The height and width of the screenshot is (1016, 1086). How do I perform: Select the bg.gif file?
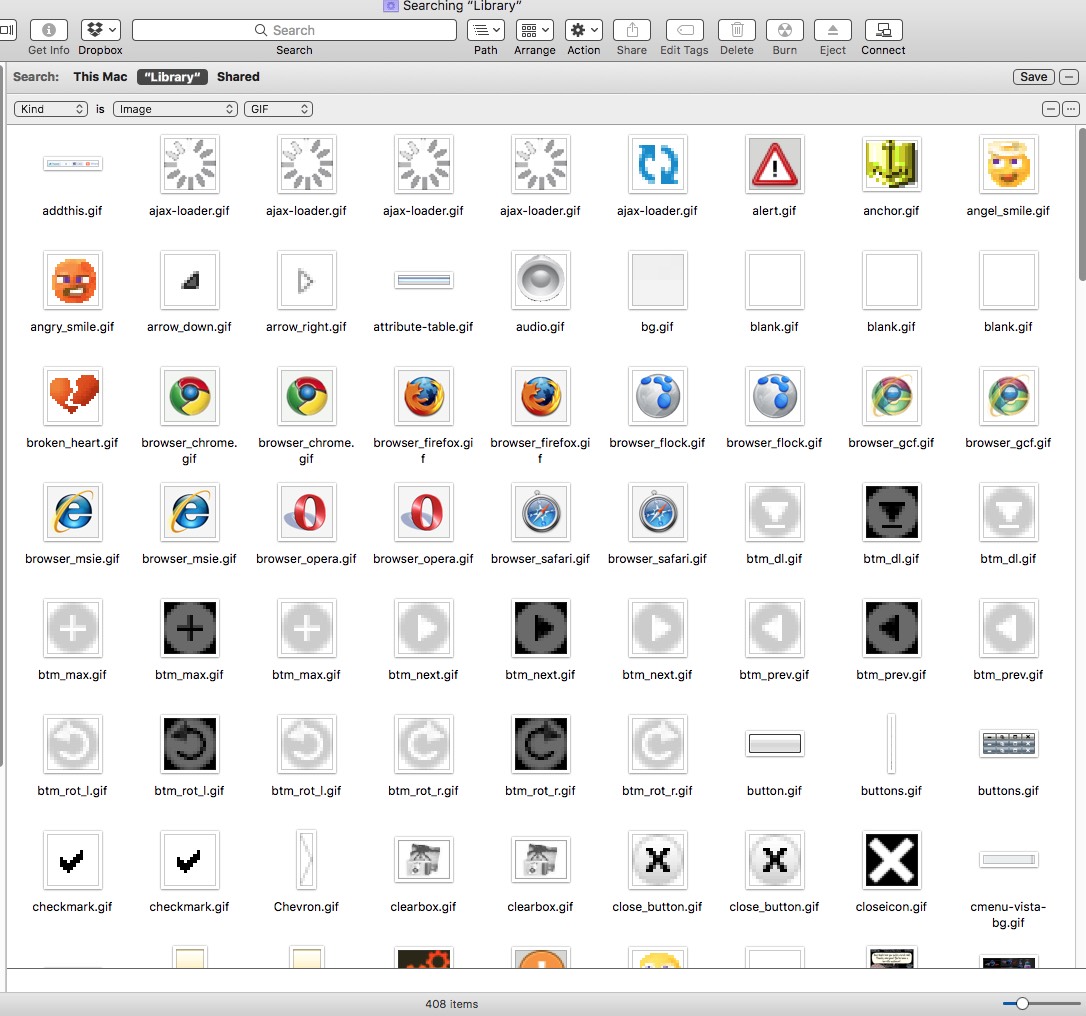657,280
